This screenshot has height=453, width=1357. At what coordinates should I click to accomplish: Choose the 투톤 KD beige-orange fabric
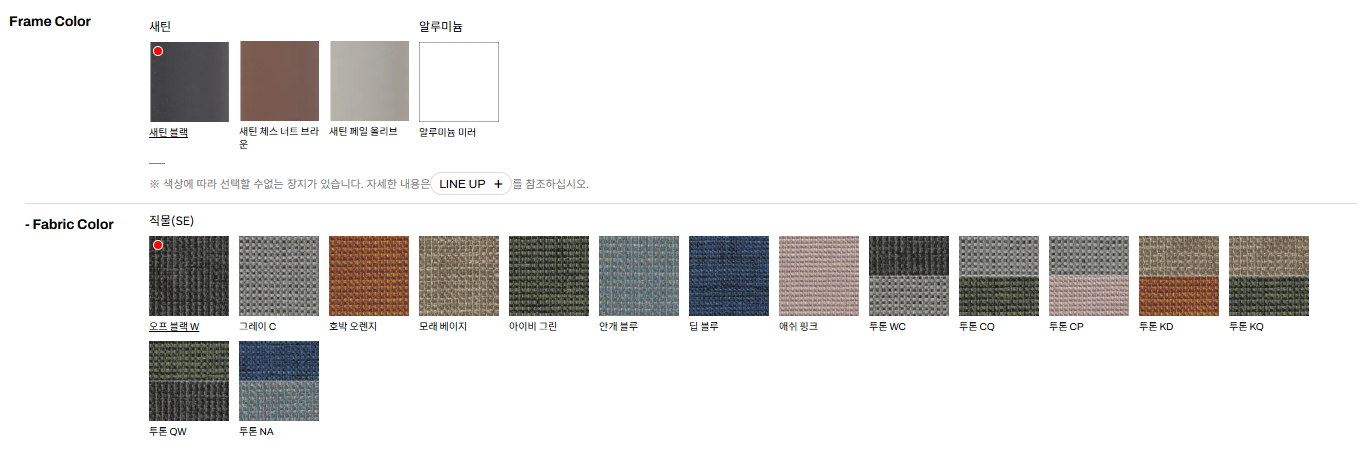pyautogui.click(x=1179, y=276)
